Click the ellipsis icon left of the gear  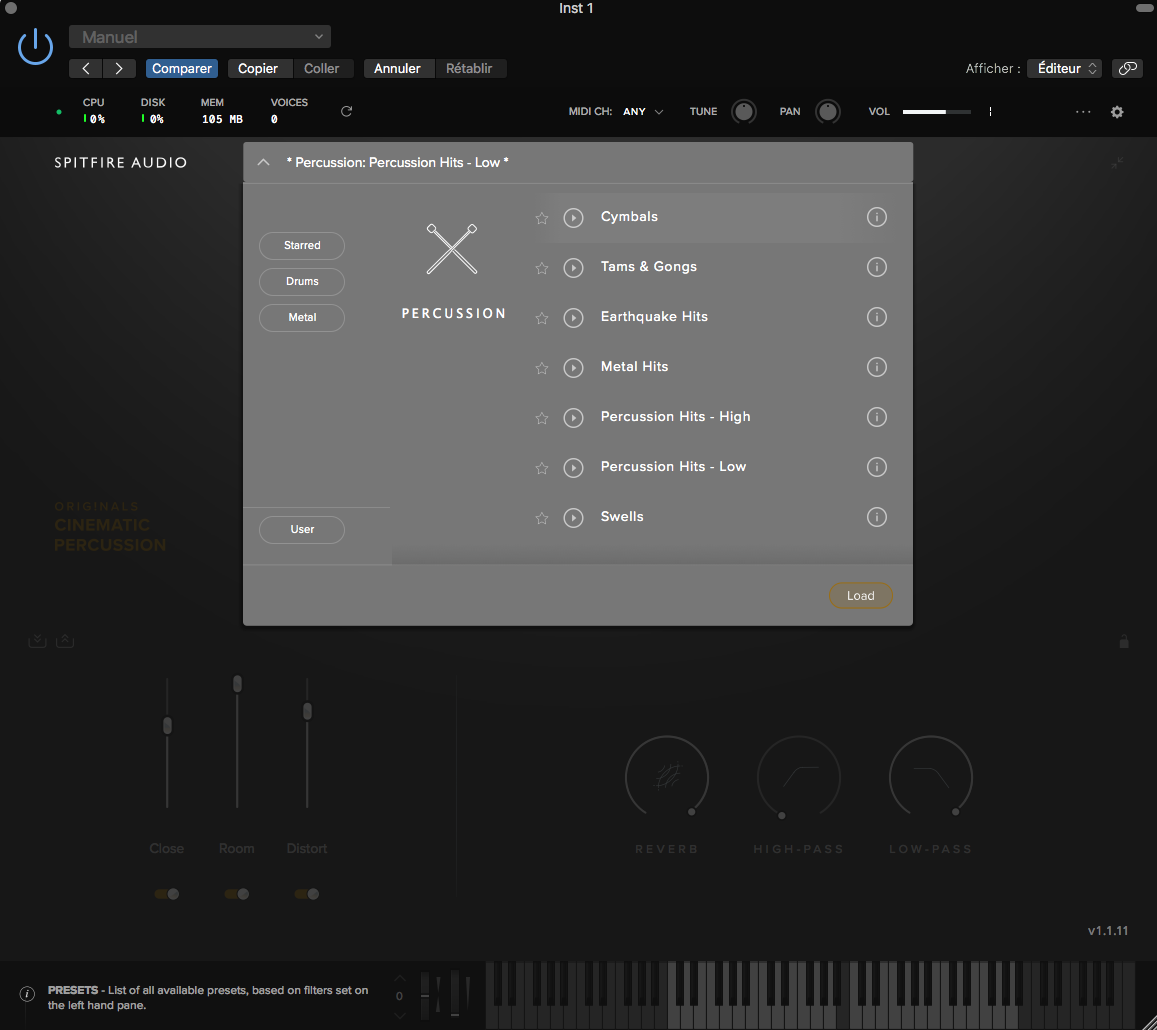[1083, 112]
